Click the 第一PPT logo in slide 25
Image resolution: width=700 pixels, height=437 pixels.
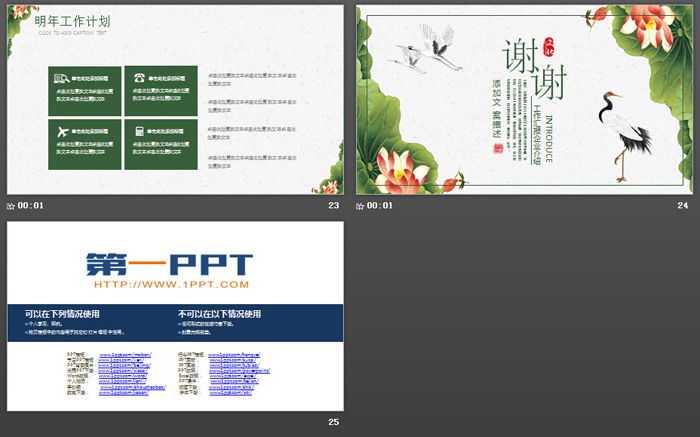169,264
